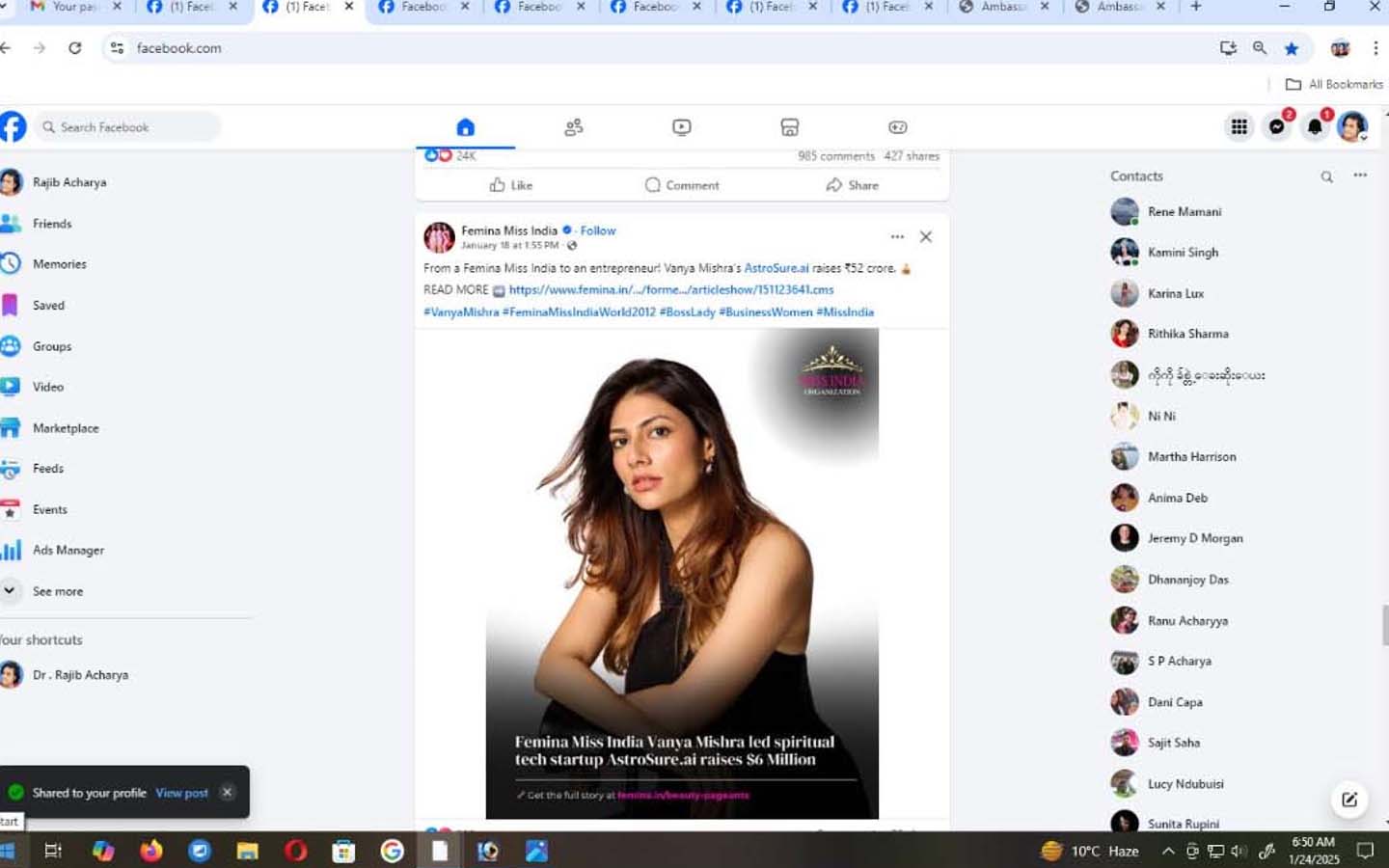
Task: Click the #VanyaMishra hashtag
Action: click(x=461, y=312)
